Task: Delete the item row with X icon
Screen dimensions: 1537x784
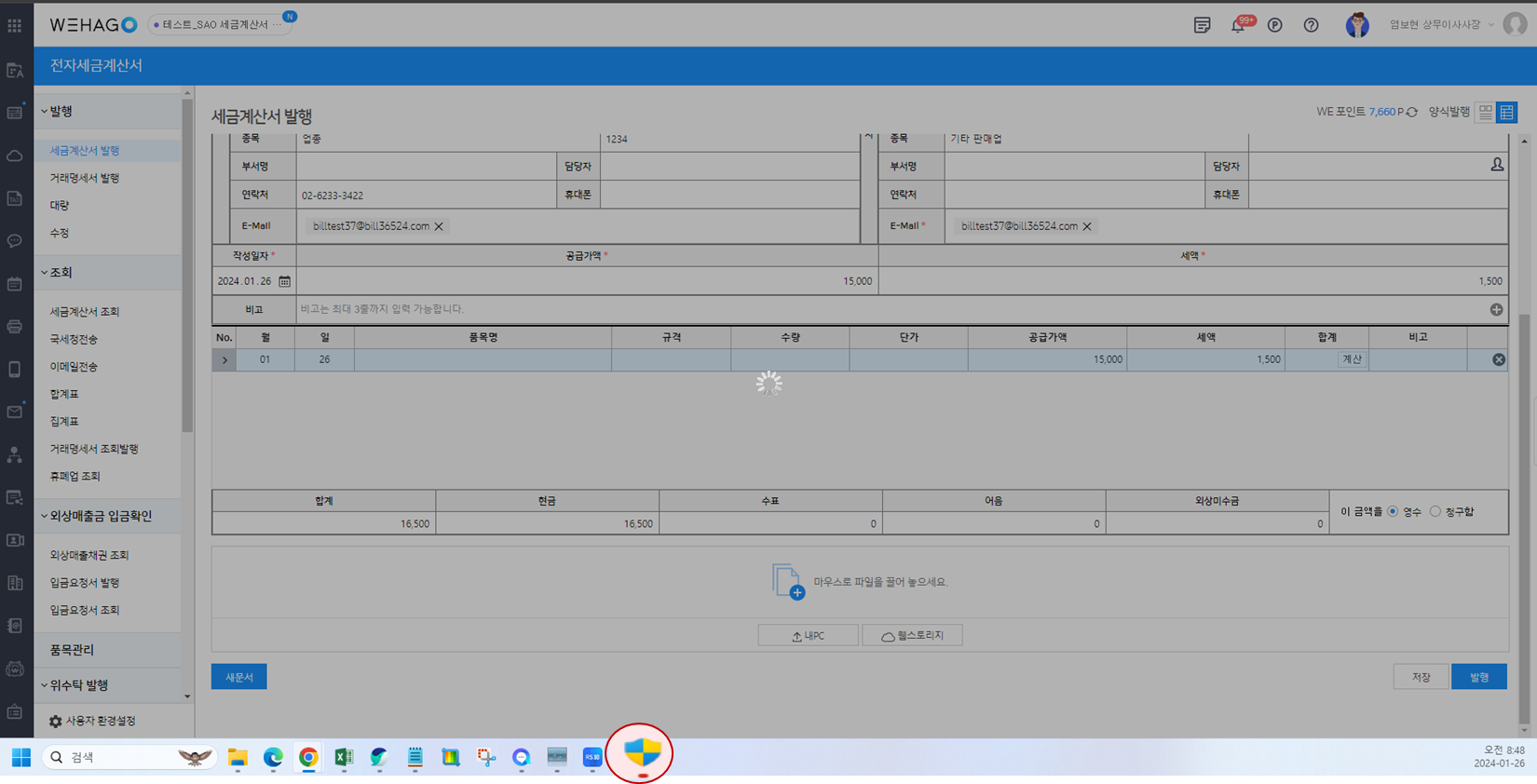Action: (x=1498, y=359)
